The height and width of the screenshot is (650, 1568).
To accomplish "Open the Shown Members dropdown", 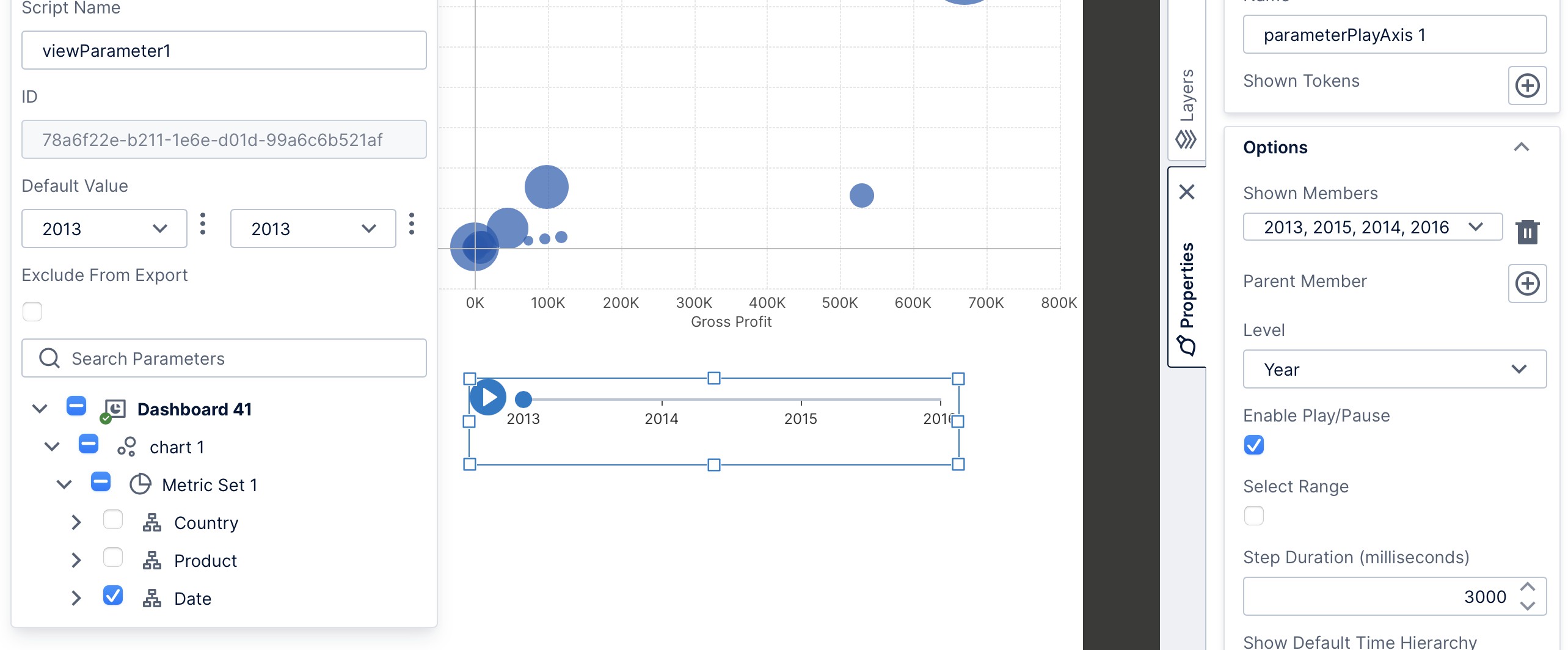I will click(x=1372, y=227).
